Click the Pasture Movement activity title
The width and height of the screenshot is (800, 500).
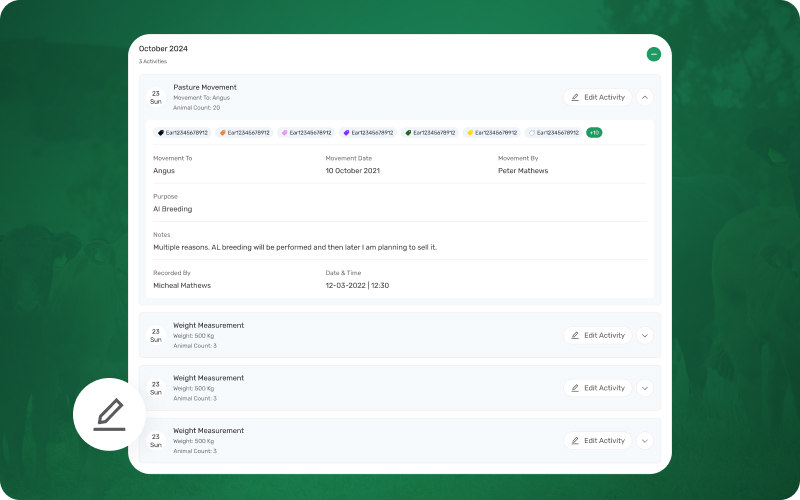205,87
